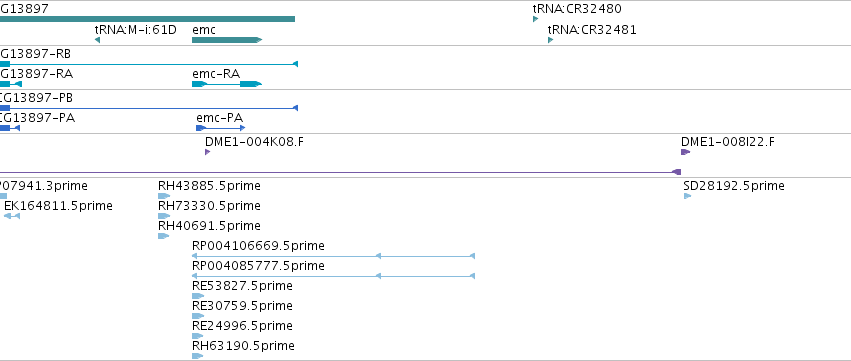
Task: Click the RE30759.5prime label
Action: click(243, 306)
